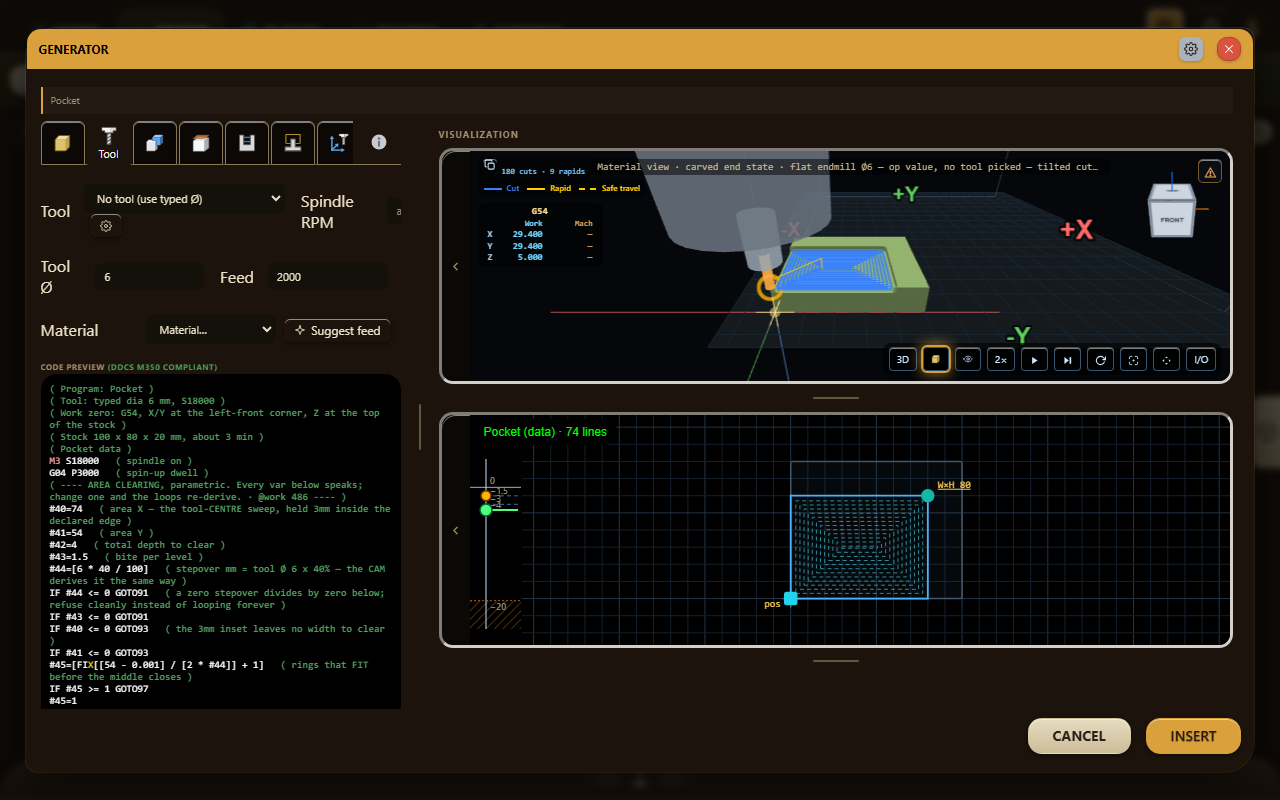Viewport: 1280px width, 800px height.
Task: Reset the simulation with reload icon
Action: 1100,359
